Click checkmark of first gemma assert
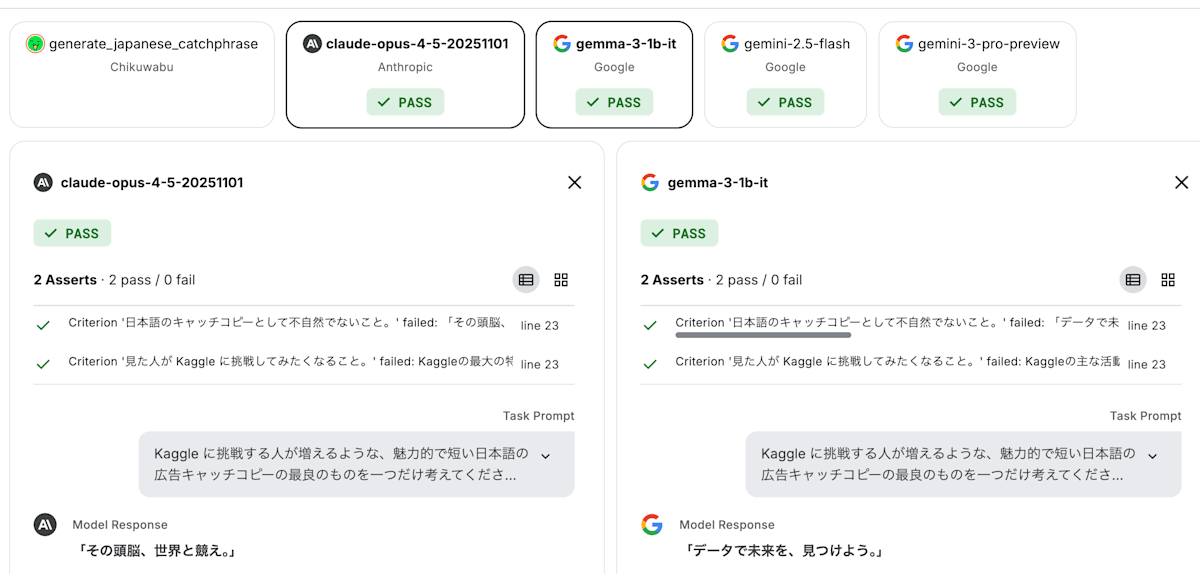Viewport: 1200px width, 574px height. 650,325
